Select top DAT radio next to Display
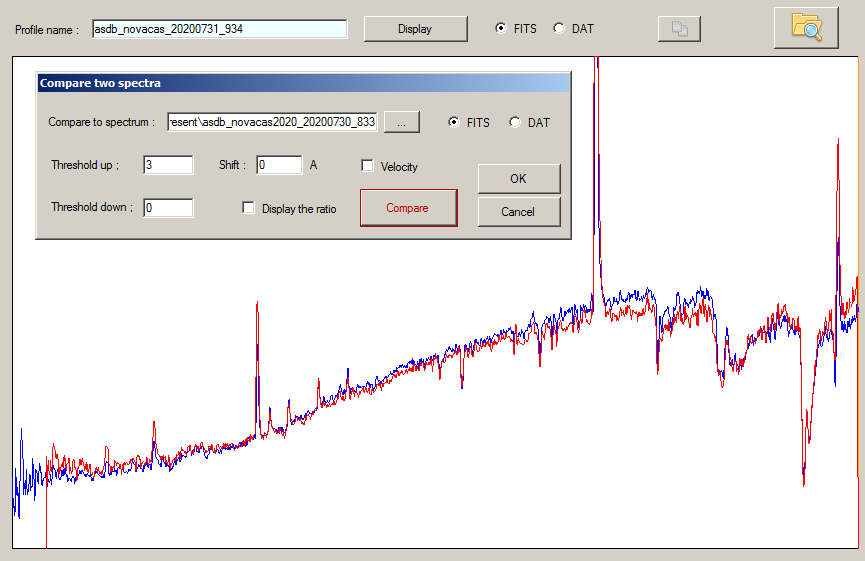 [x=558, y=29]
